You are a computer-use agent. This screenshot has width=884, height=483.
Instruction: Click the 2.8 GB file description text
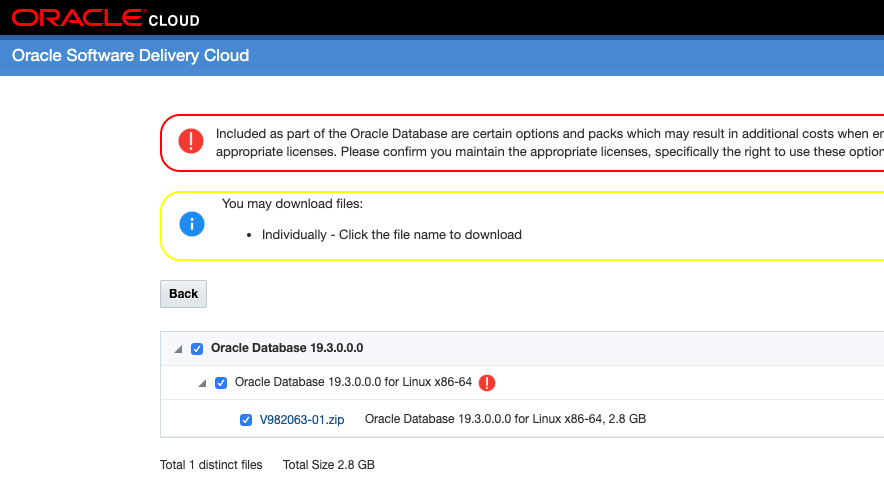pos(505,419)
